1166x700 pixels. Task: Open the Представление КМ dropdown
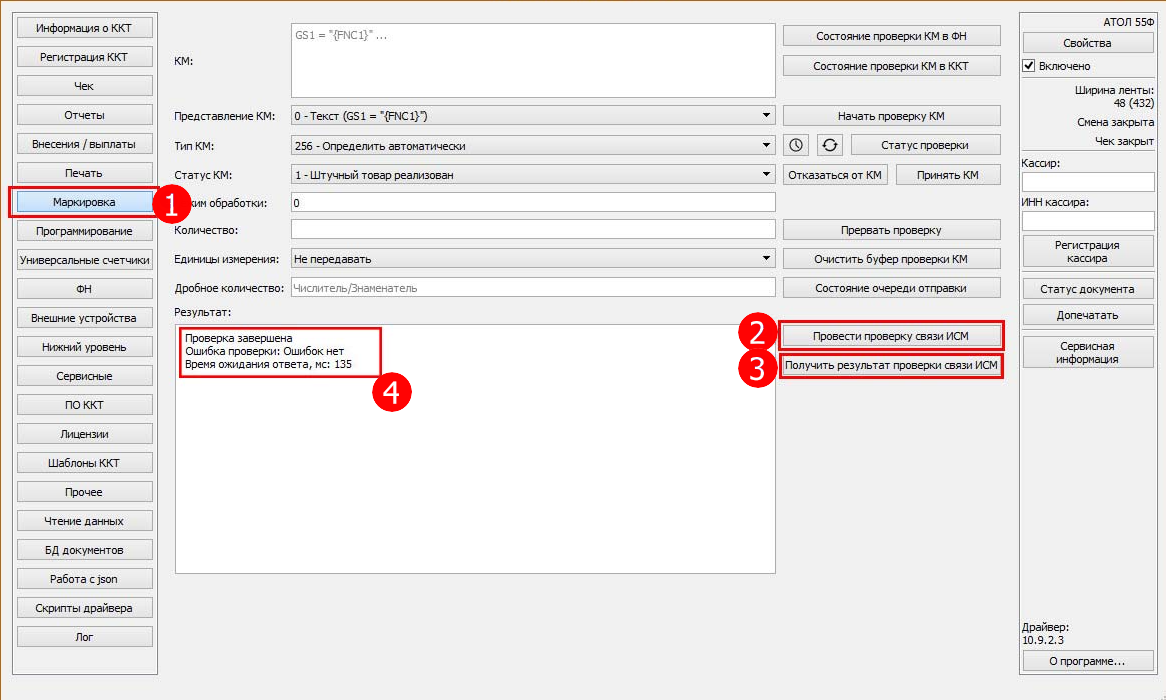(x=533, y=116)
